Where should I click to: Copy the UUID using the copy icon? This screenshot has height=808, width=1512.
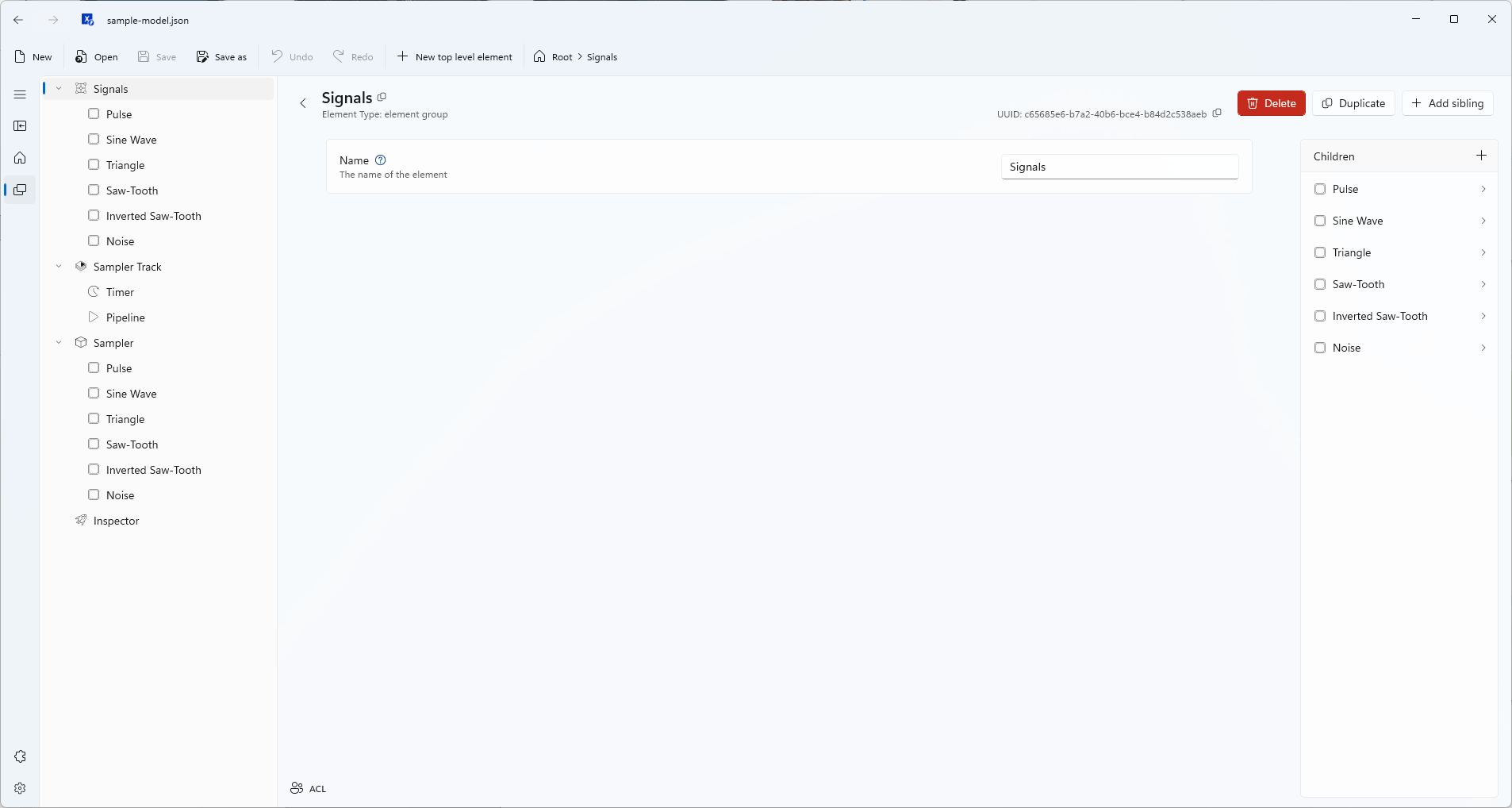(x=1218, y=114)
